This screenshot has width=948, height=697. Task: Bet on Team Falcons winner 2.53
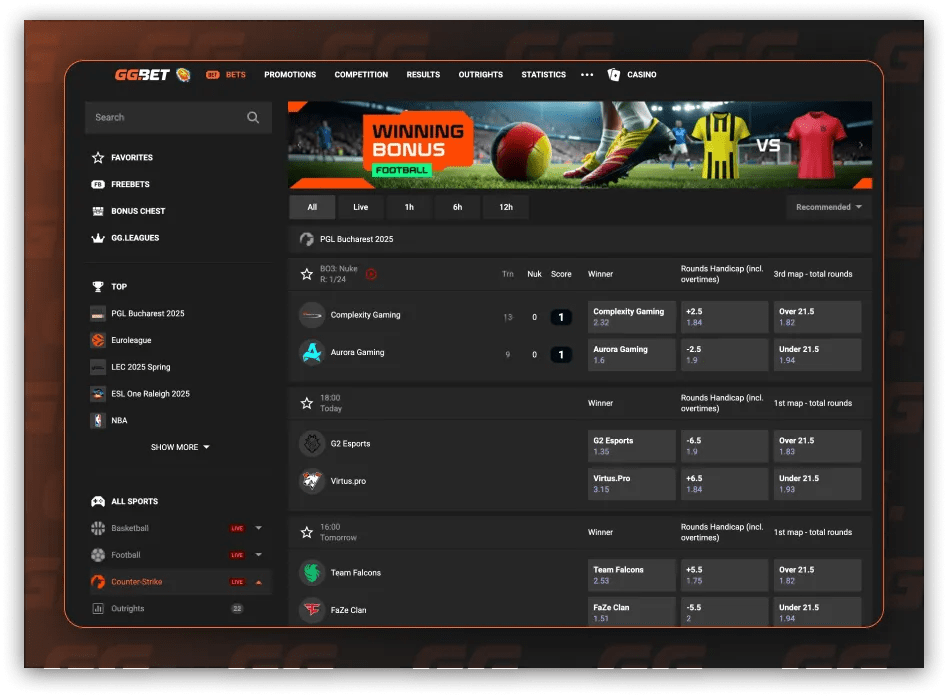pyautogui.click(x=631, y=575)
